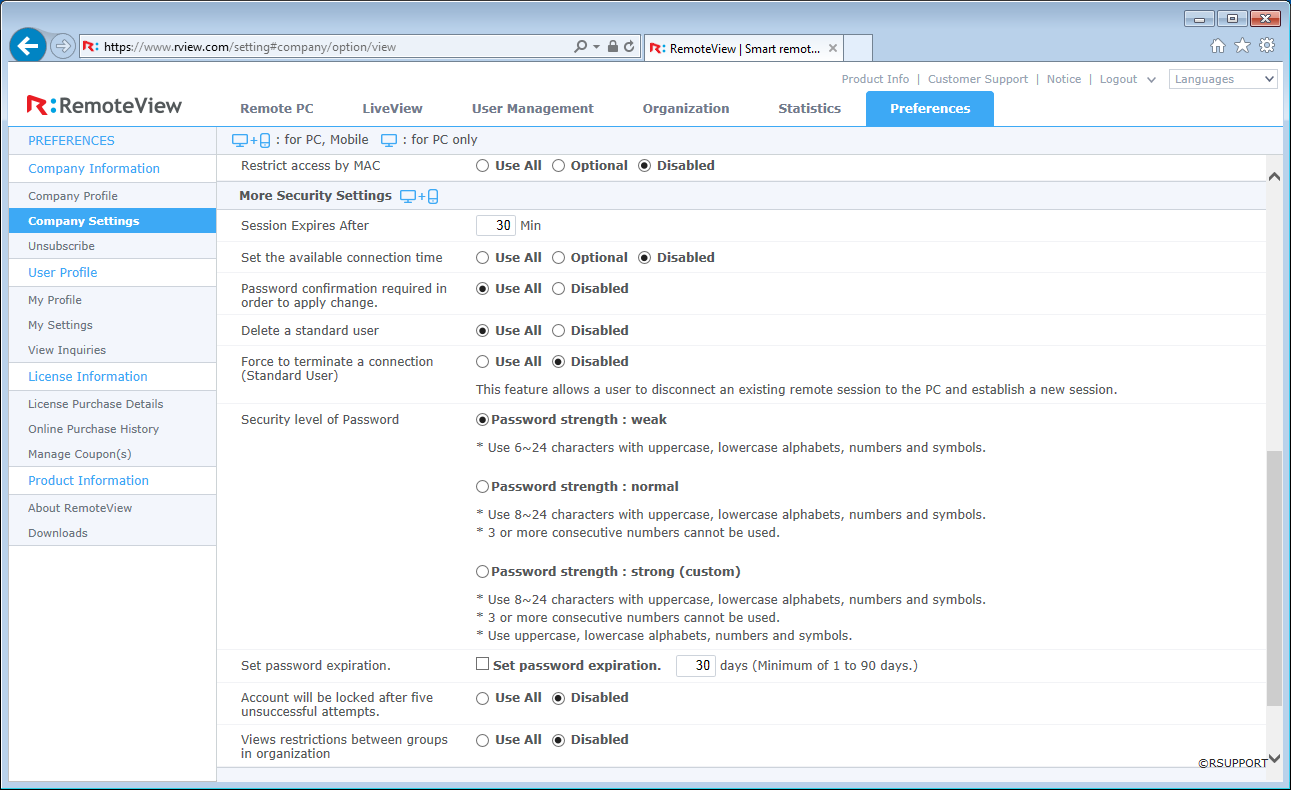Open the LiveView tab
This screenshot has width=1291, height=790.
392,108
